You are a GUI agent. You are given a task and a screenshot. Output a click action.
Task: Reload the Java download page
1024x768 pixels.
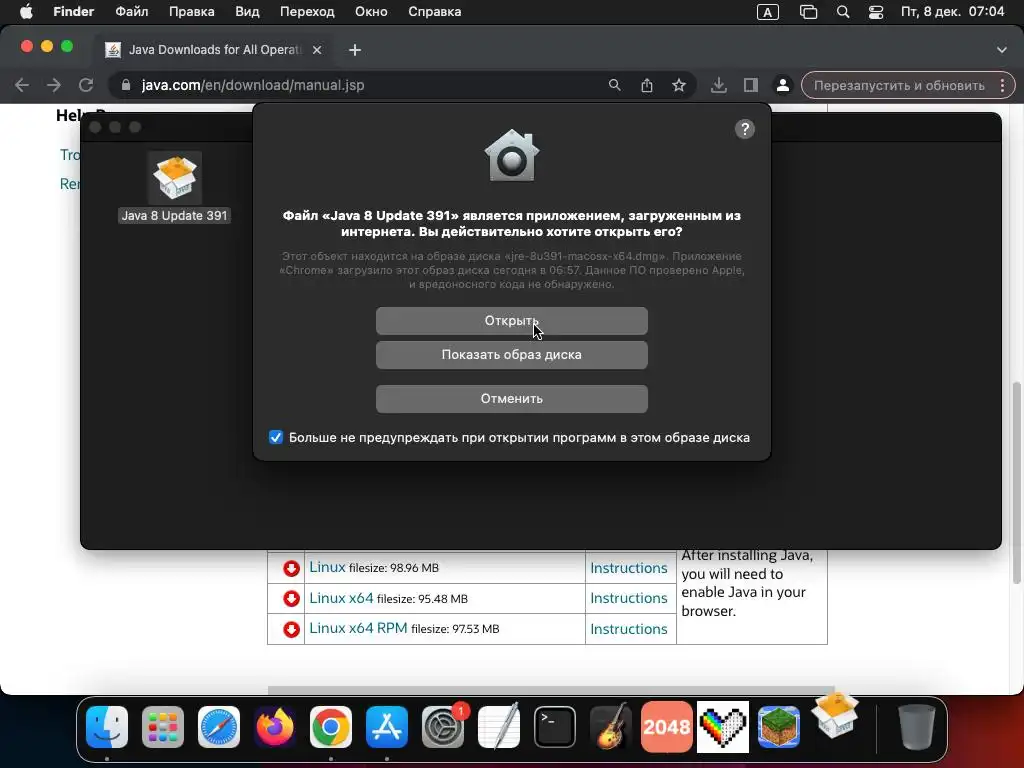pyautogui.click(x=86, y=85)
